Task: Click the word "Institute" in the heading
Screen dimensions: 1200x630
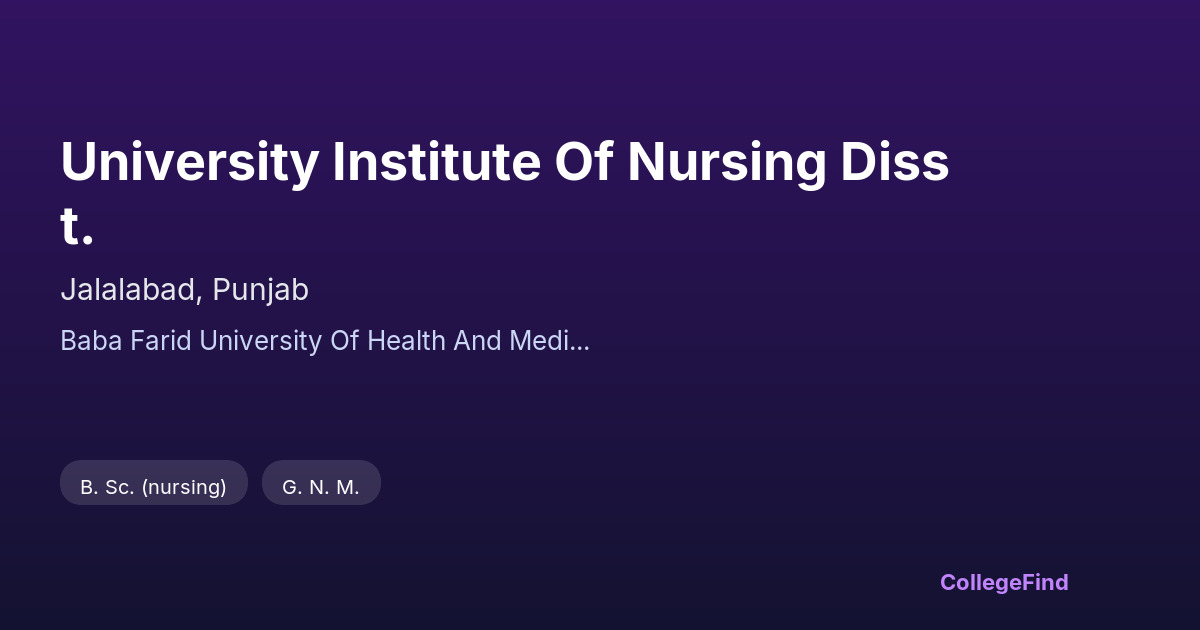Action: coord(437,163)
